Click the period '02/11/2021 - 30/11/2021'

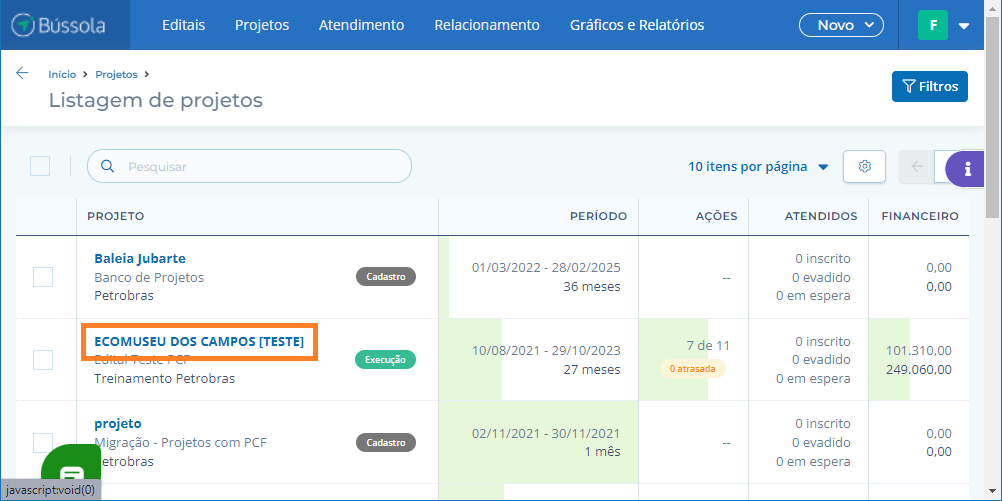tap(546, 433)
